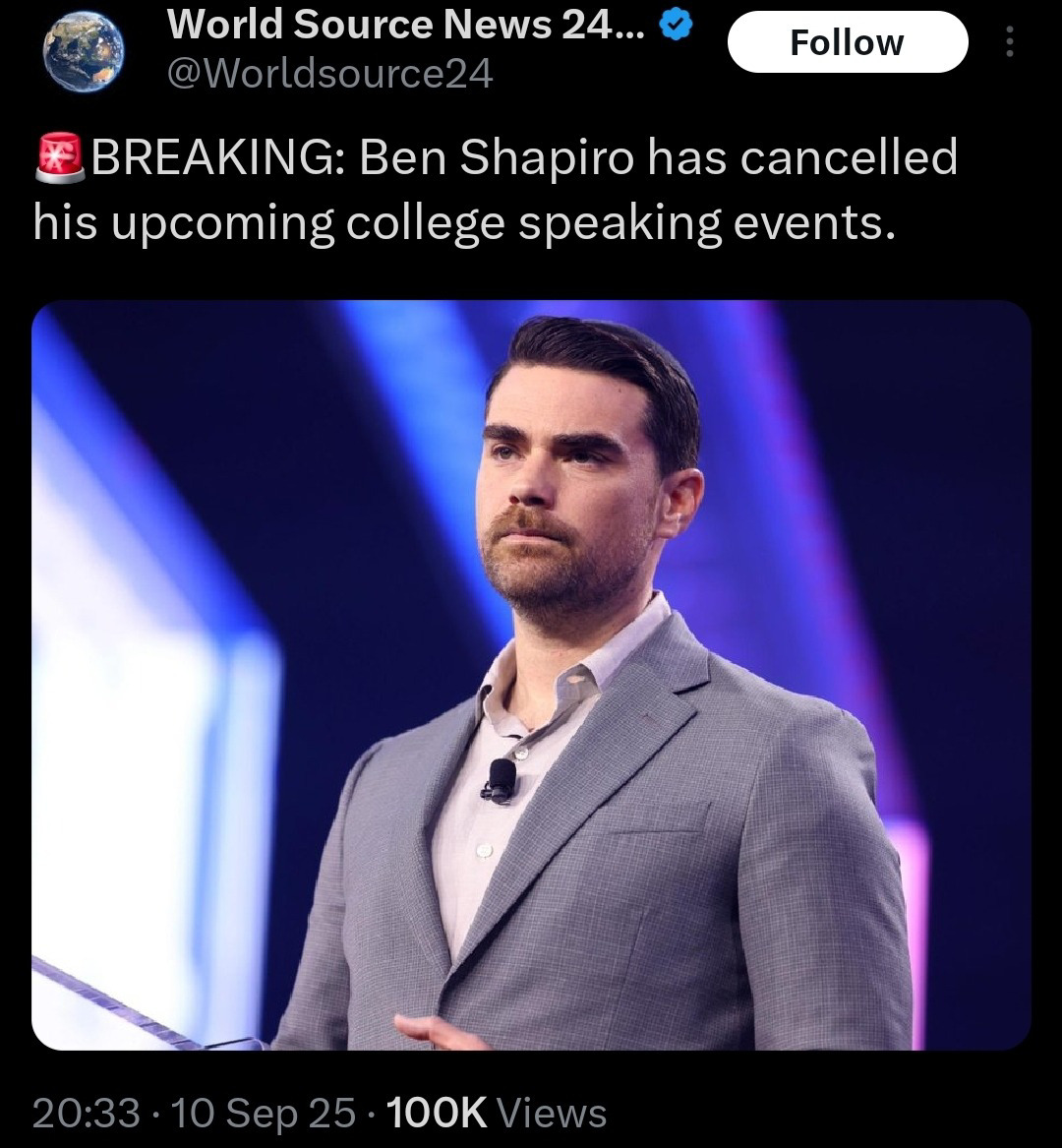
Task: Click the 100K view count
Action: pyautogui.click(x=437, y=1113)
